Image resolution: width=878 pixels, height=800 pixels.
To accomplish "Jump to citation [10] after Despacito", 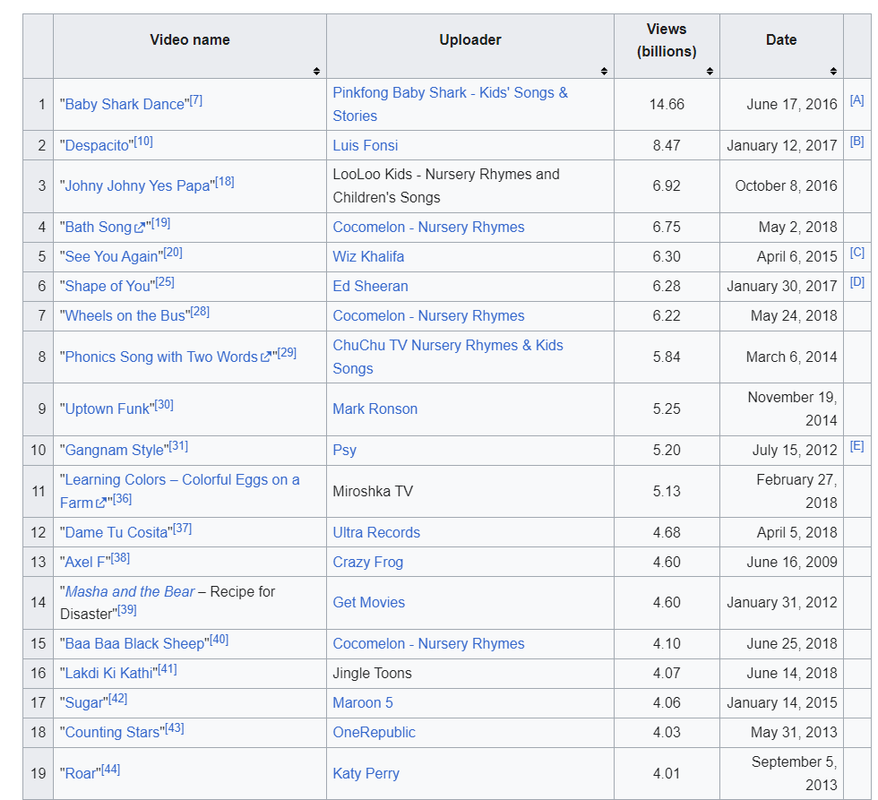I will point(143,142).
